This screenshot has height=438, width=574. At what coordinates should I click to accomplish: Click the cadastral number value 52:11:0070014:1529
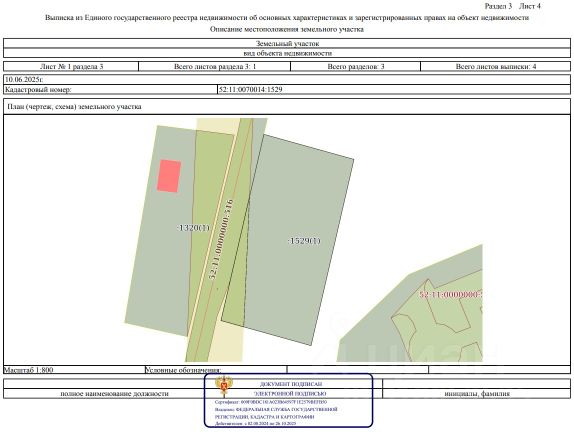tap(250, 89)
